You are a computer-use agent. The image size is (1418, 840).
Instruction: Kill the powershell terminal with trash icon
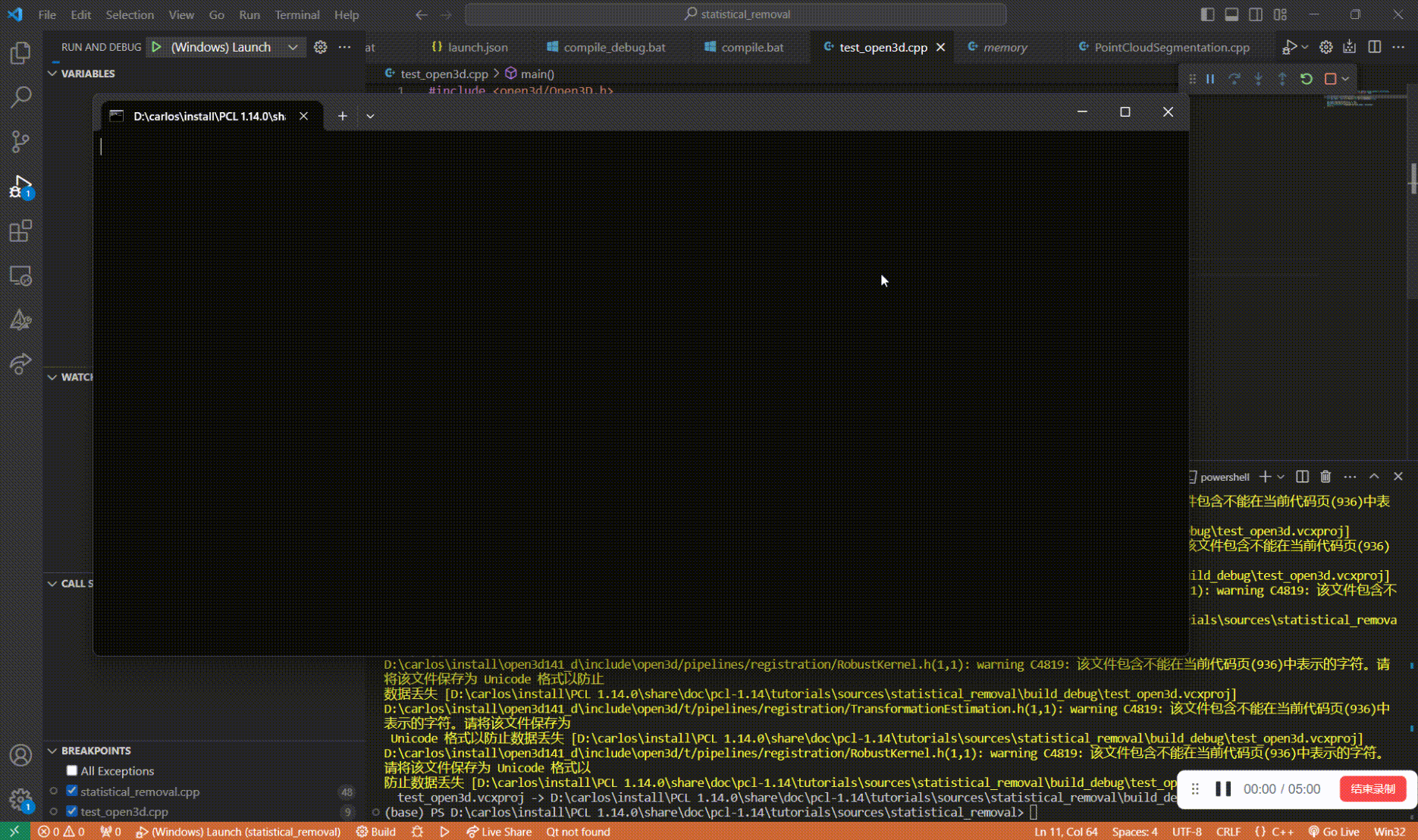[1325, 477]
